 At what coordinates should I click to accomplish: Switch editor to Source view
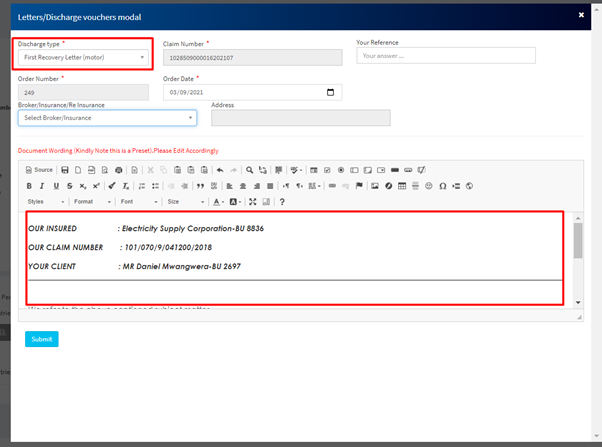39,170
